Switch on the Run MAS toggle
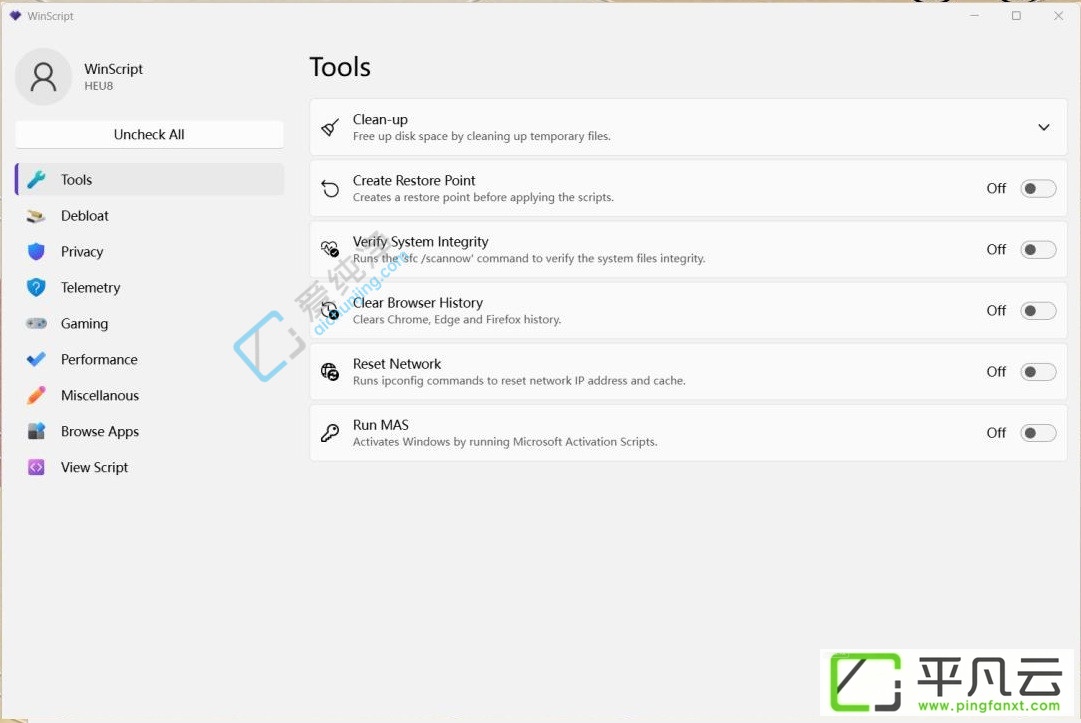The width and height of the screenshot is (1081, 723). (x=1038, y=433)
